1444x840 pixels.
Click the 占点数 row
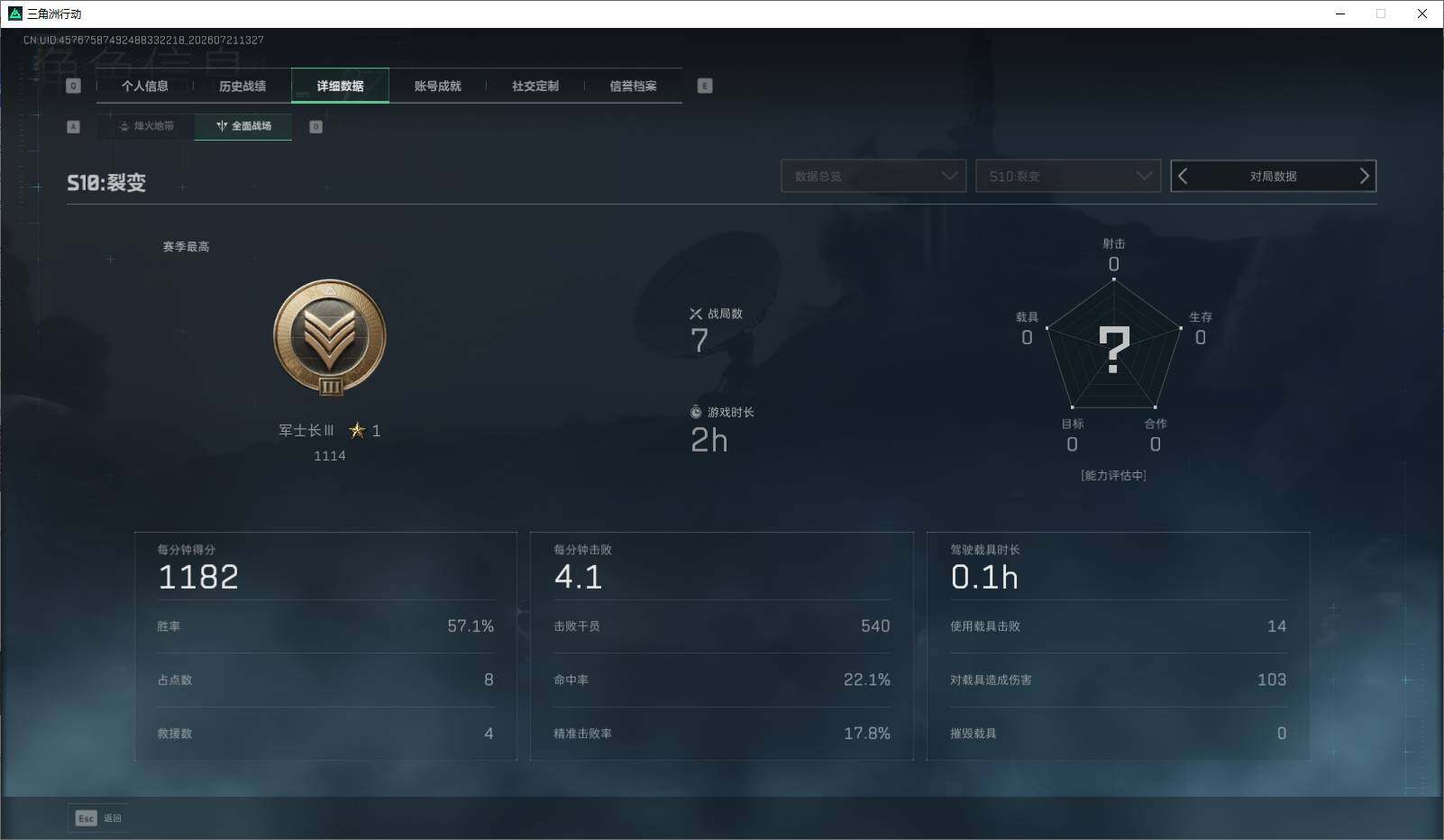325,680
